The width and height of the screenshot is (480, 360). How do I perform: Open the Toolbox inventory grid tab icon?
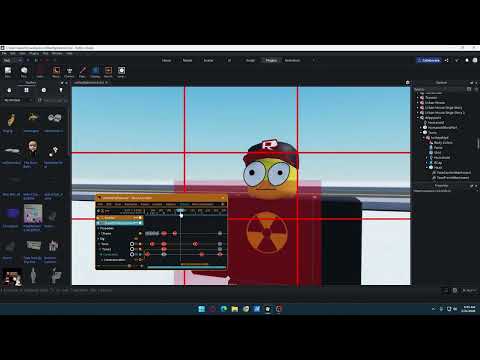coord(26,90)
